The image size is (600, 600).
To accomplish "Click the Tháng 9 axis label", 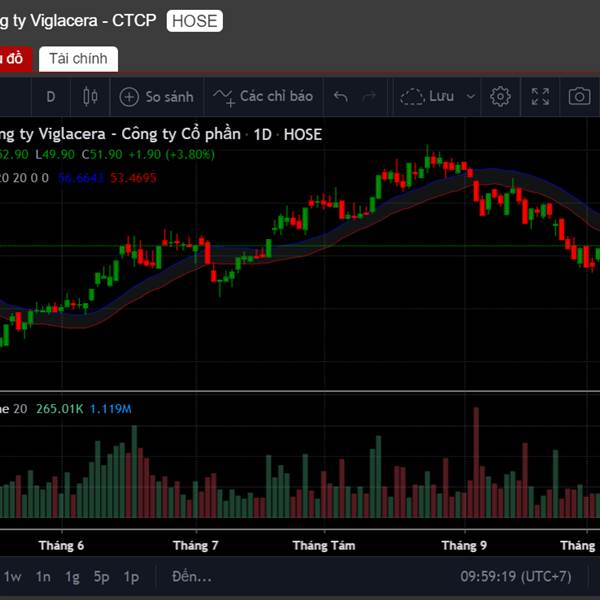I will 464,545.
